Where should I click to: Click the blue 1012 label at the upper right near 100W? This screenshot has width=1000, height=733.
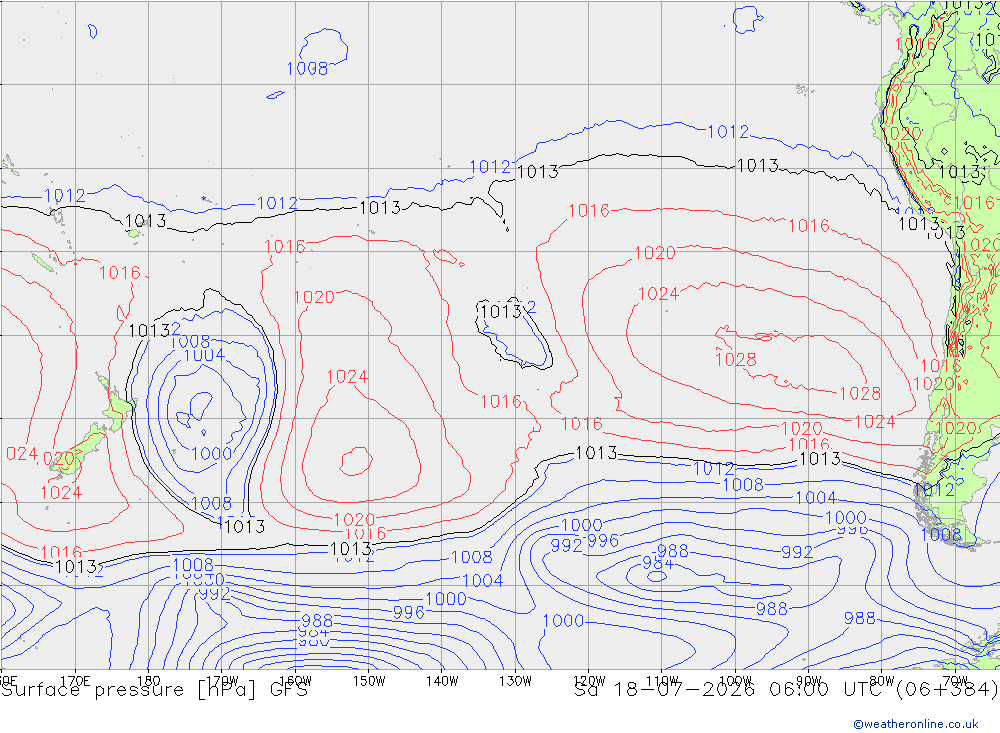click(x=728, y=132)
